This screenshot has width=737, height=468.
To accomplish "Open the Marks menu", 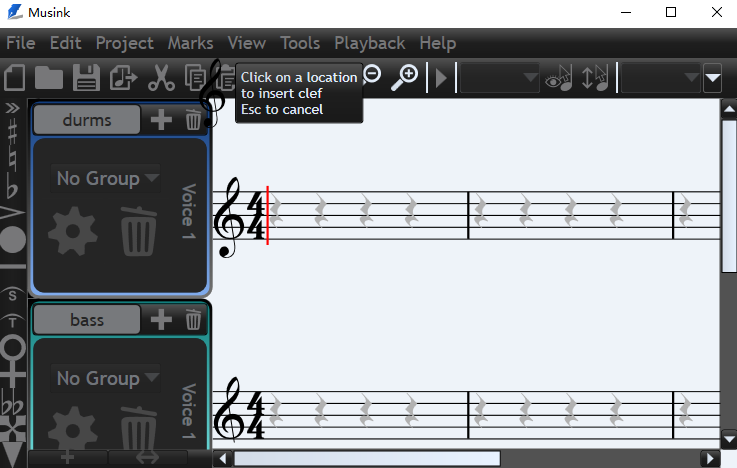I will pos(190,43).
